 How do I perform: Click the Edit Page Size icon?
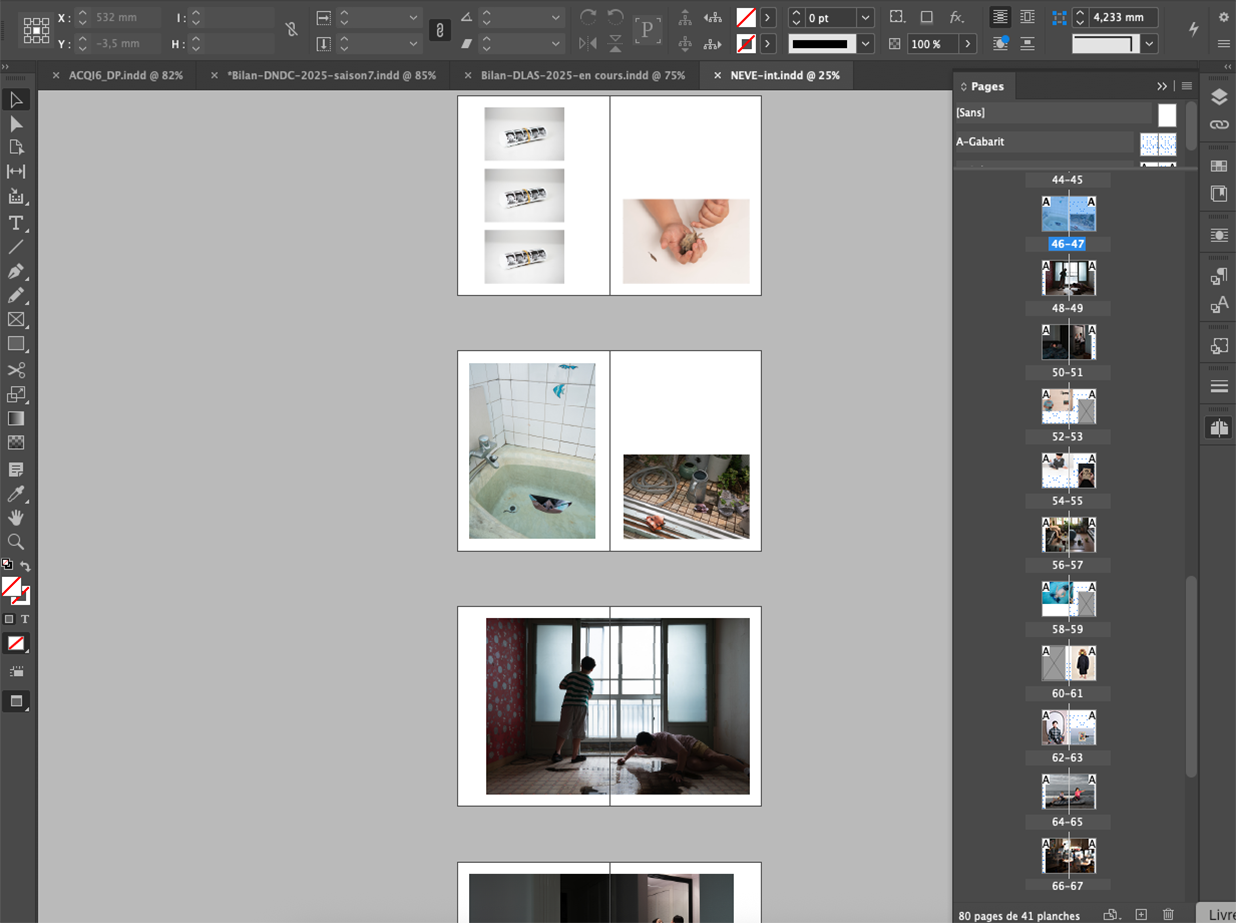(1110, 914)
